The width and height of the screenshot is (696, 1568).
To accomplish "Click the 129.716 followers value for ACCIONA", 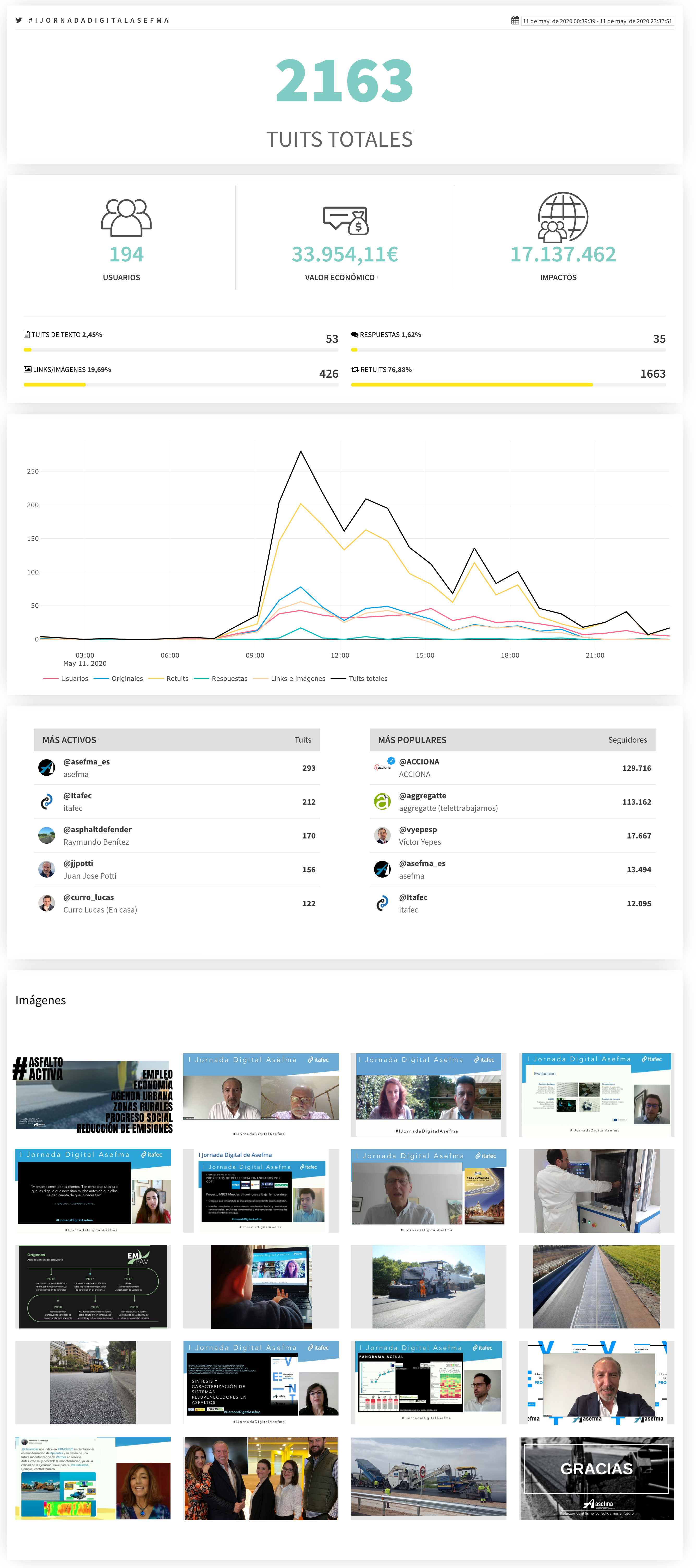I will [x=636, y=768].
